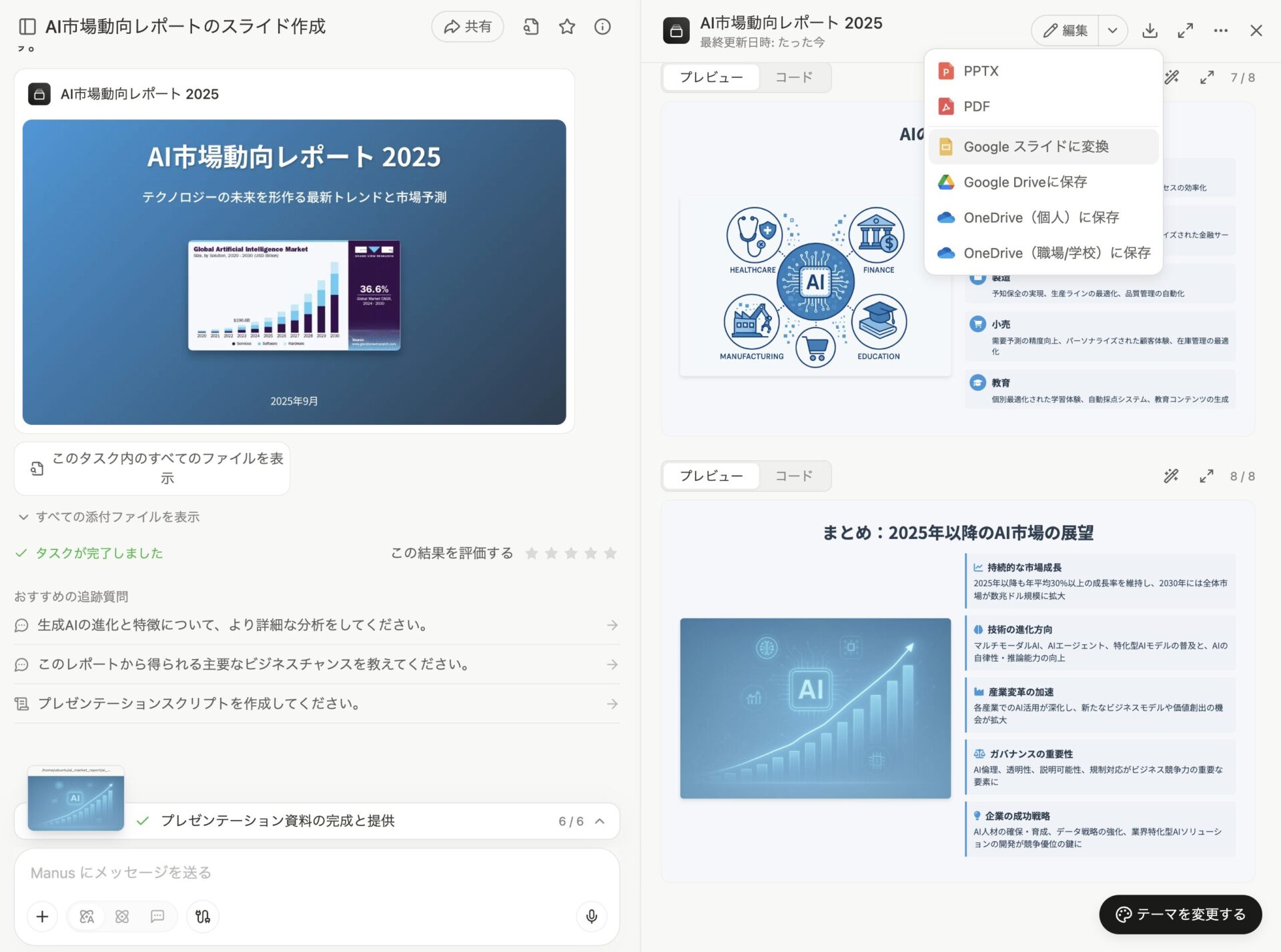This screenshot has width=1281, height=952.
Task: Select the plug/connector icon in the input toolbar
Action: click(202, 916)
